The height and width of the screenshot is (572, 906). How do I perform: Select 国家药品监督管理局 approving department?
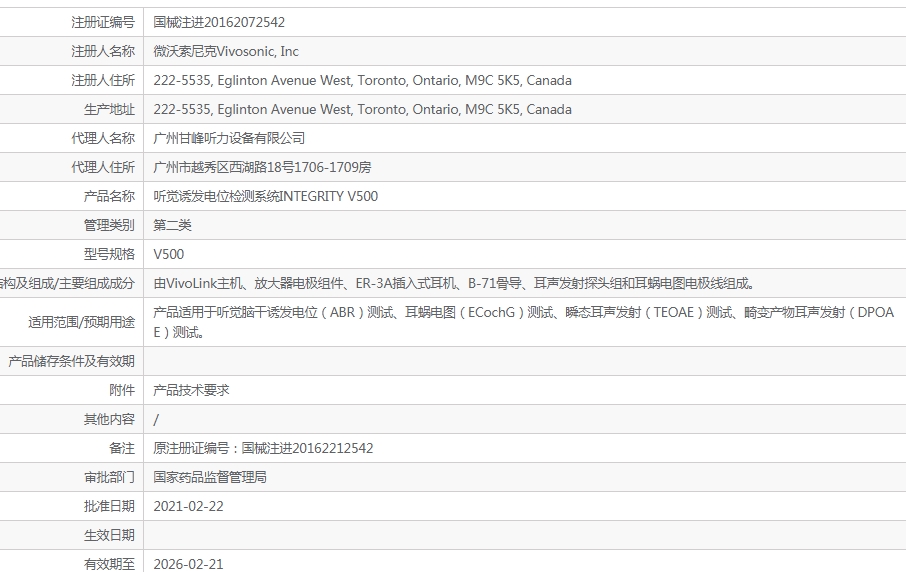click(x=210, y=477)
